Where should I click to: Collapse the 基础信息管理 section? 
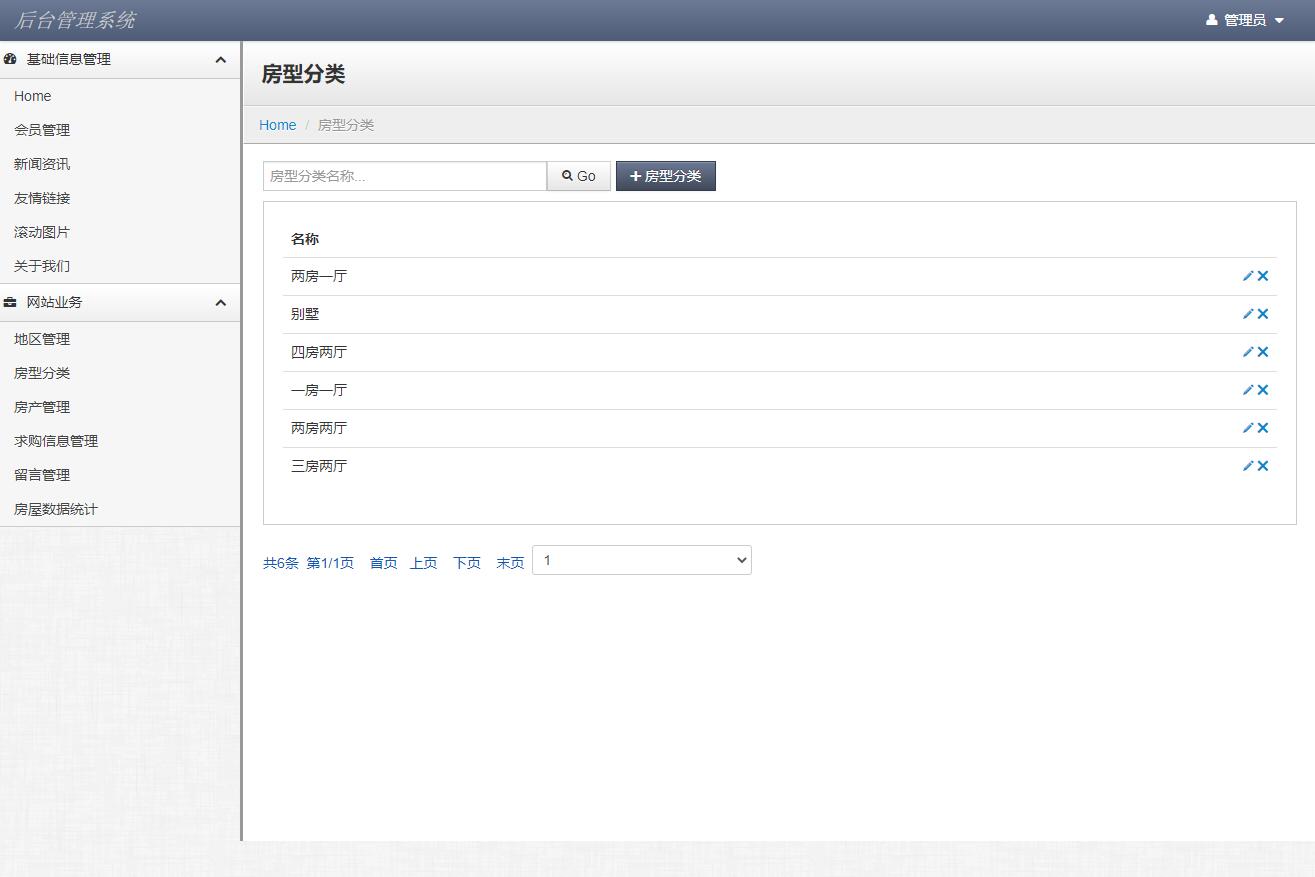click(221, 59)
